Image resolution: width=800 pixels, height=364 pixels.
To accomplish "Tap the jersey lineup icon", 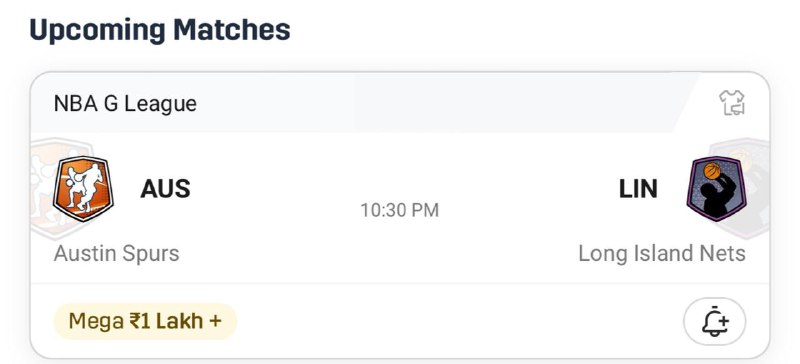I will pos(732,103).
